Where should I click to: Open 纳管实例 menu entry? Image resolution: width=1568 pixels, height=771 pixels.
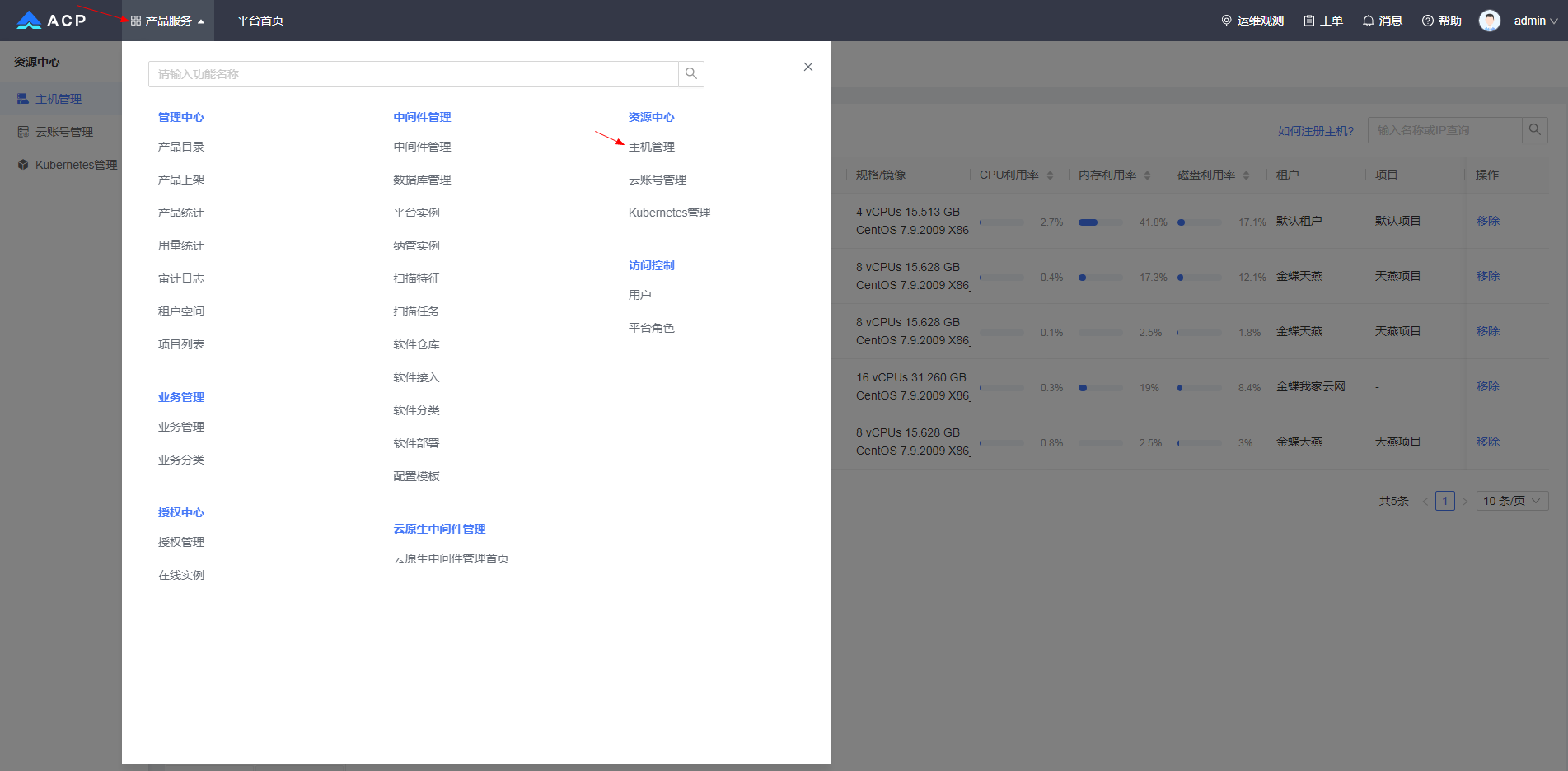[x=417, y=245]
